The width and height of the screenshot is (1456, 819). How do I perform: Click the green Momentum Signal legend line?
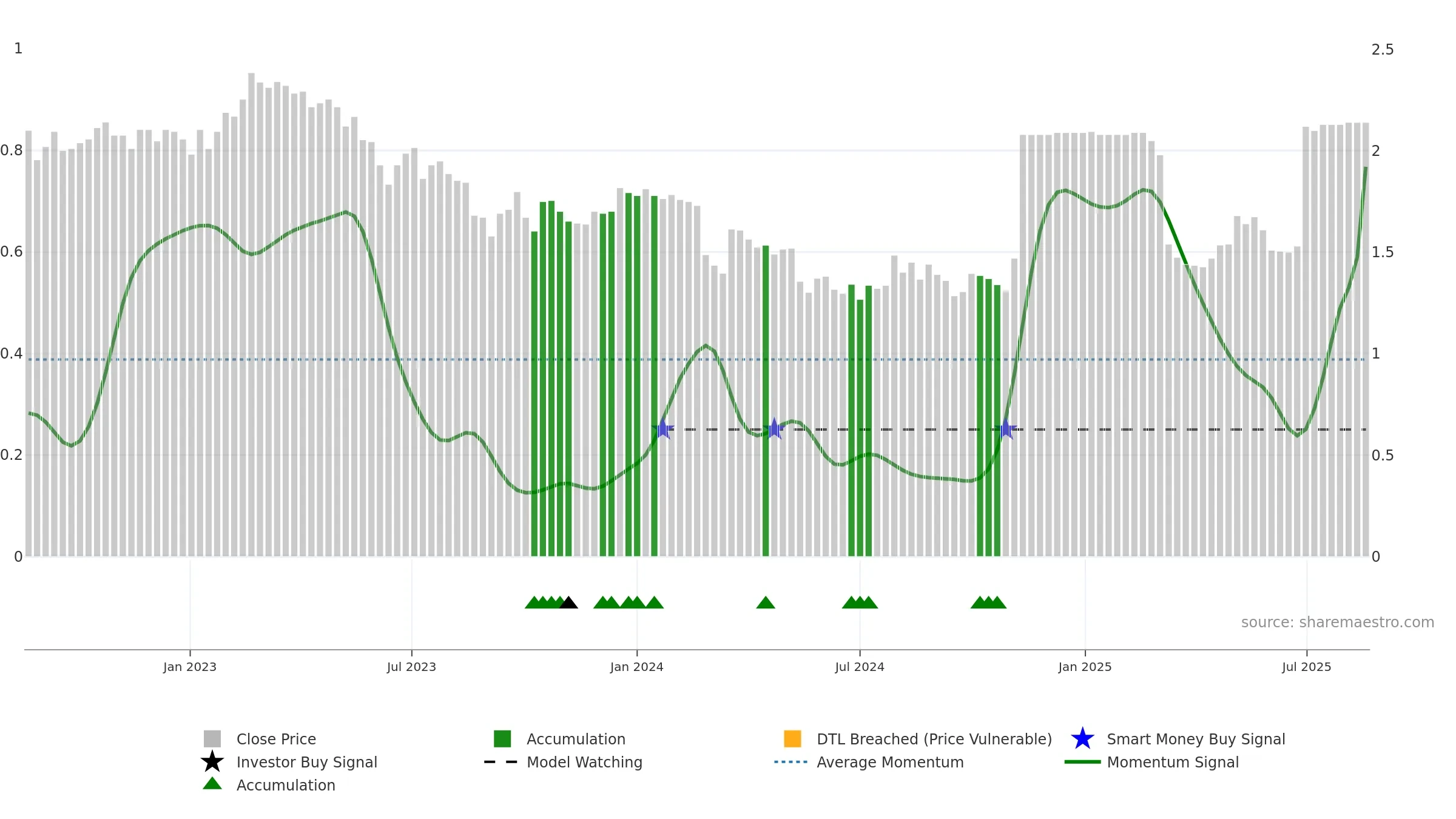(x=1082, y=762)
